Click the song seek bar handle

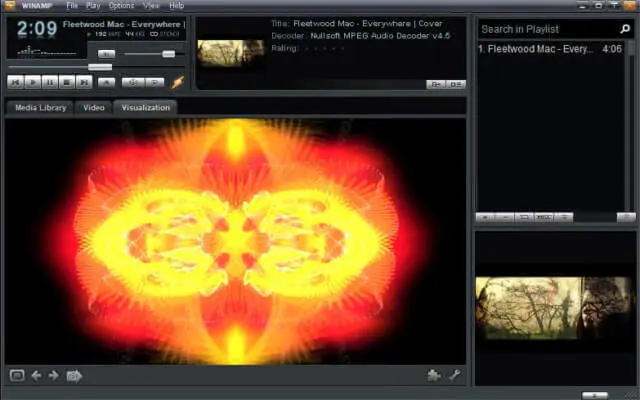coord(100,67)
